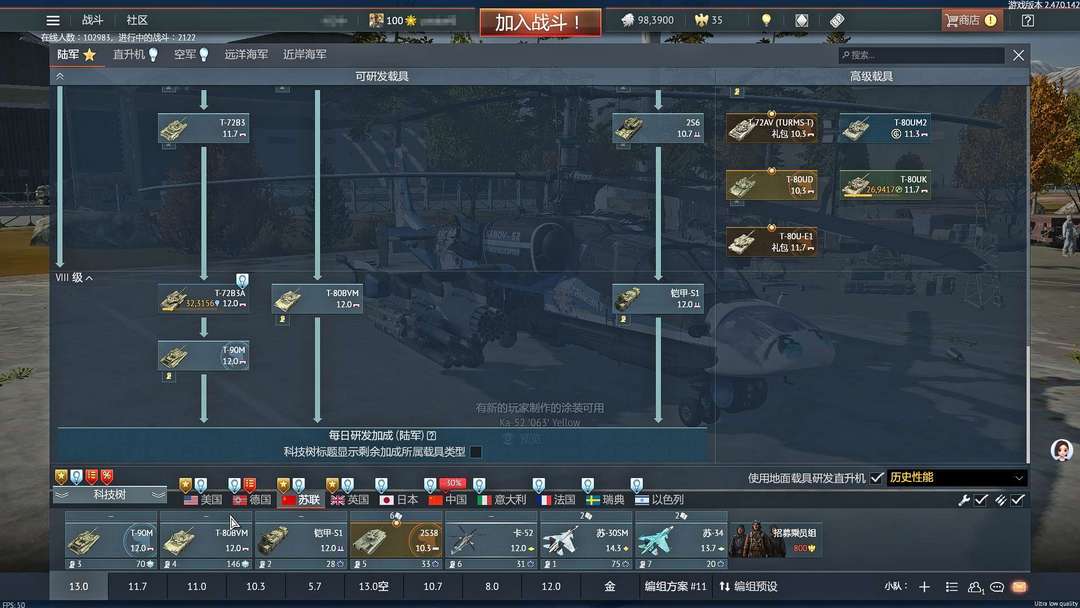Switch to the 直升机 helicopter tab
This screenshot has width=1080, height=608.
(x=136, y=54)
